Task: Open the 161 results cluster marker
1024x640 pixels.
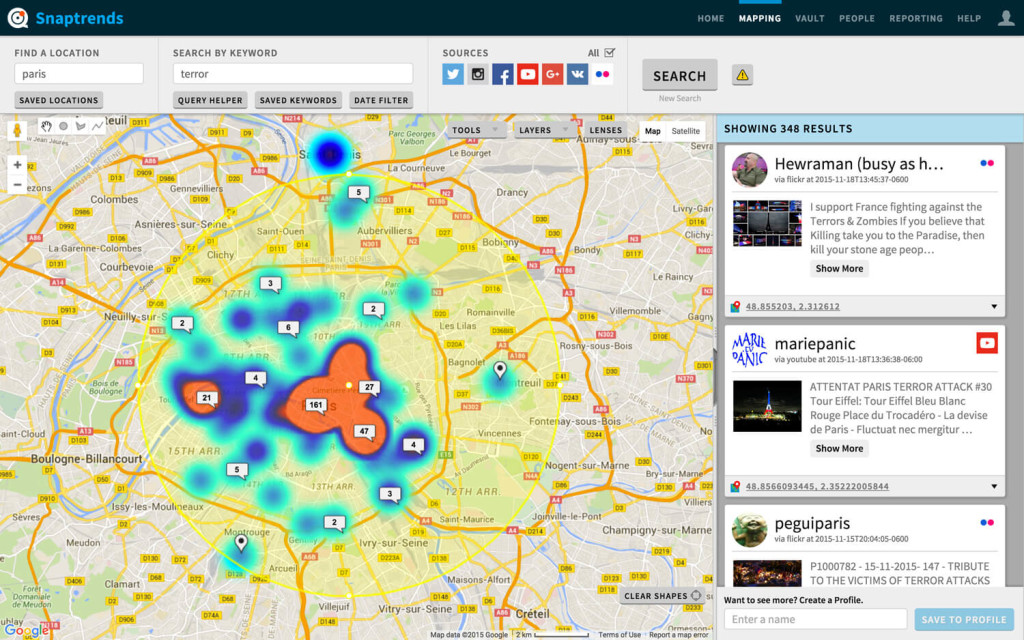Action: pyautogui.click(x=316, y=406)
